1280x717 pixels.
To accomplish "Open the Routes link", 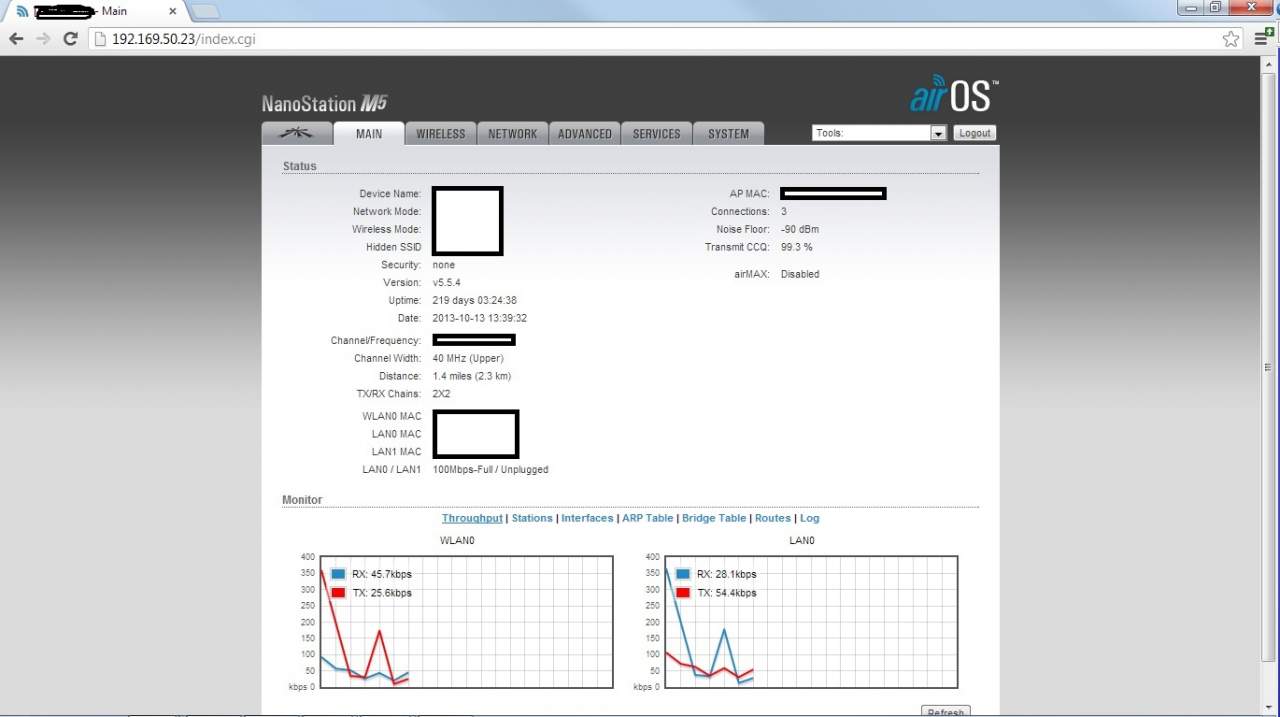I will (x=773, y=518).
